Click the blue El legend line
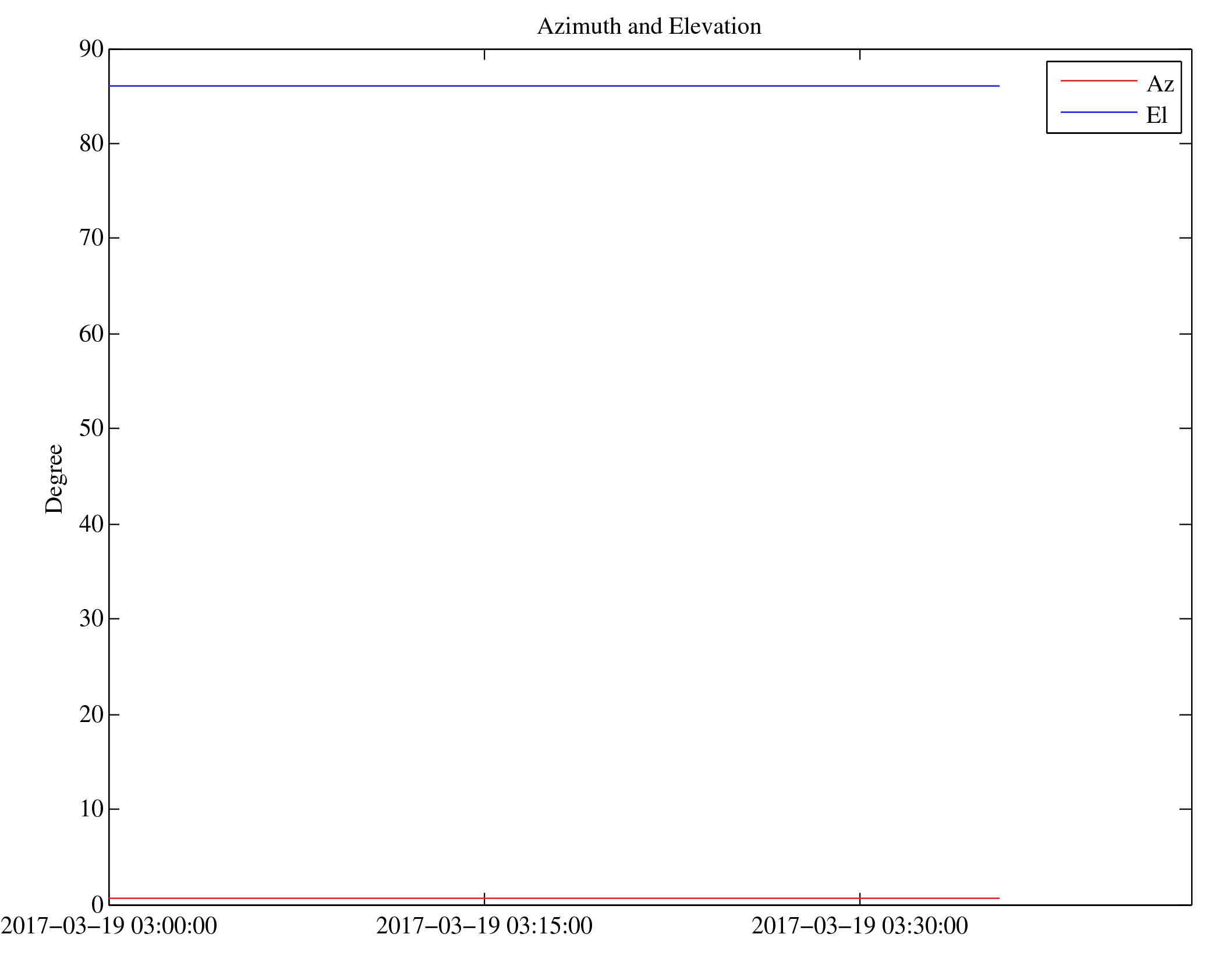 (1098, 112)
